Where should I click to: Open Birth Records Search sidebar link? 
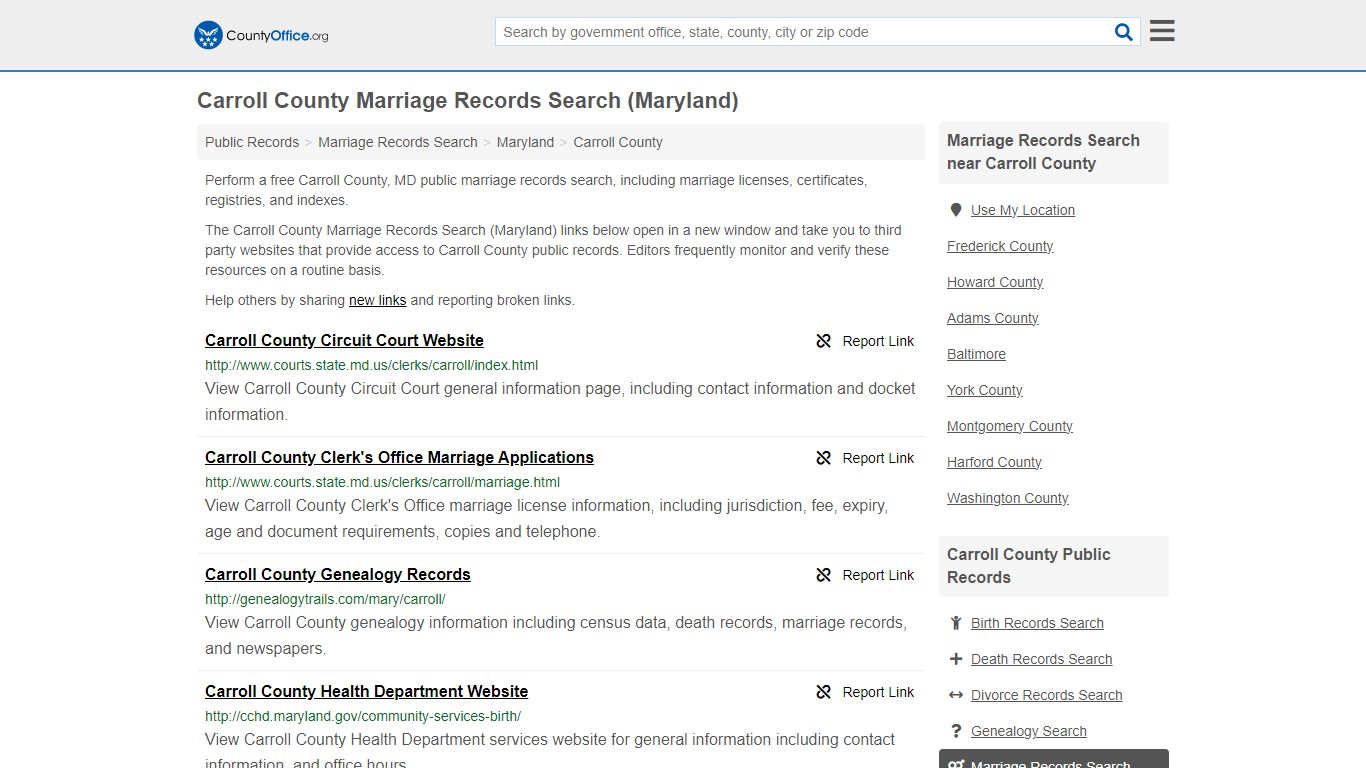point(1037,623)
